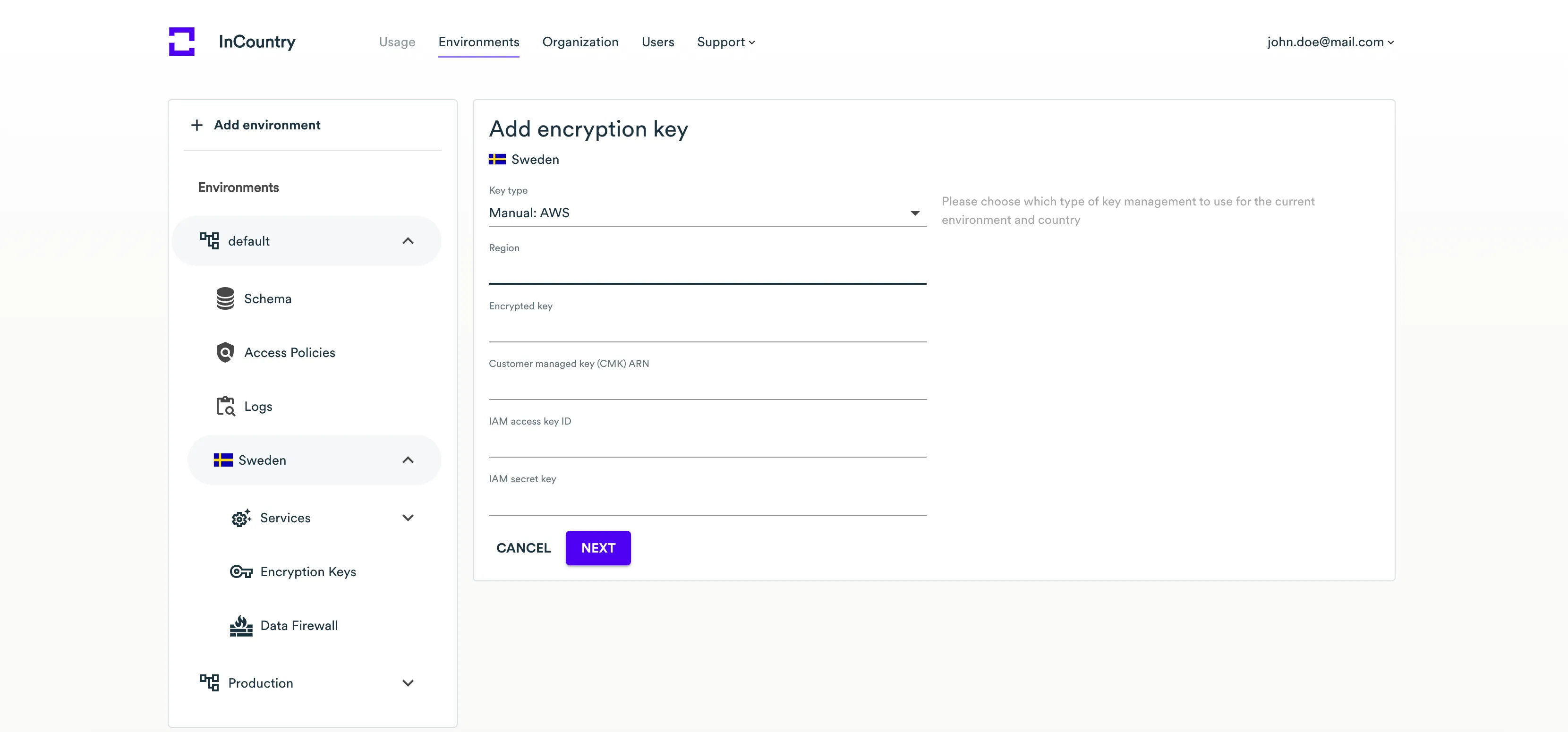
Task: Open Access Policies shield icon
Action: click(x=225, y=352)
